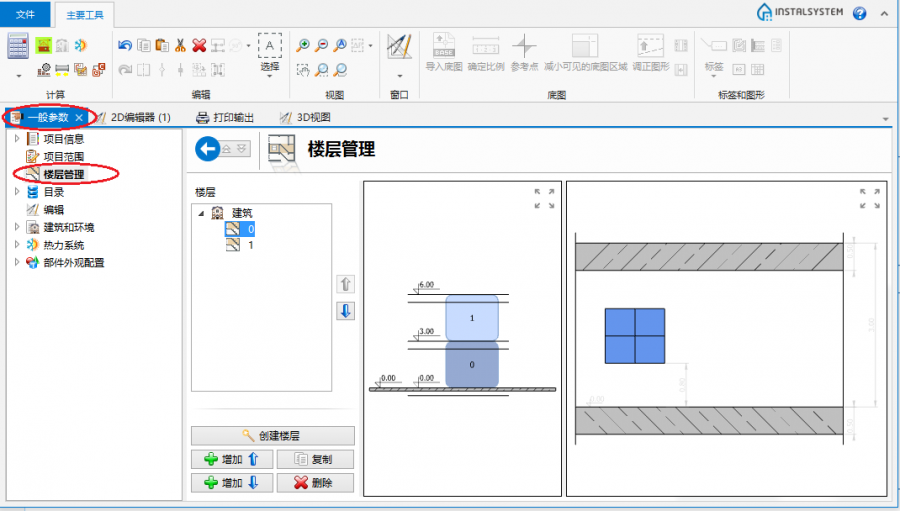Select floor 0 block in section diagram
The height and width of the screenshot is (511, 900).
[472, 365]
